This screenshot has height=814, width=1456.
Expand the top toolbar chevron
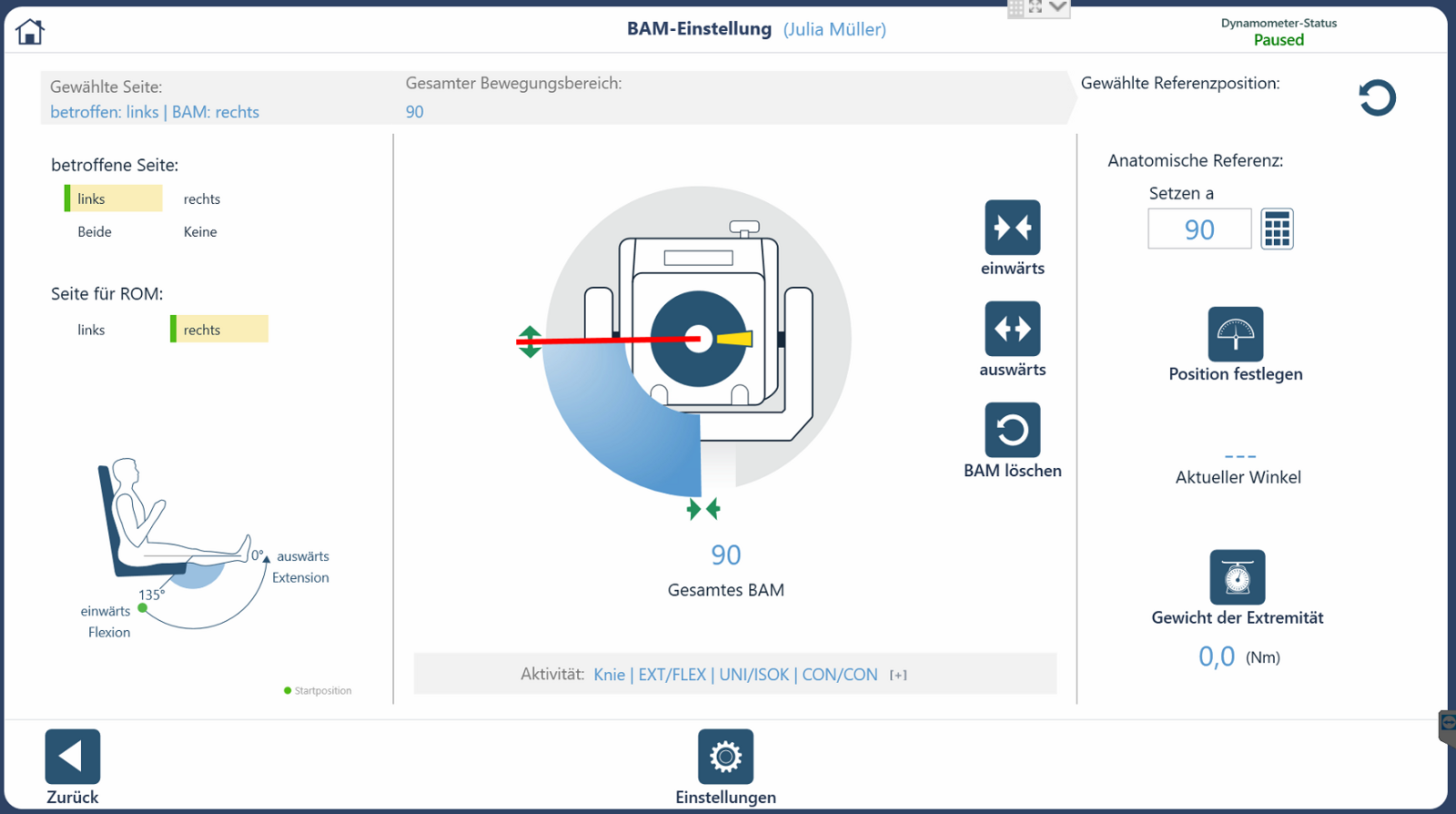[x=1057, y=7]
